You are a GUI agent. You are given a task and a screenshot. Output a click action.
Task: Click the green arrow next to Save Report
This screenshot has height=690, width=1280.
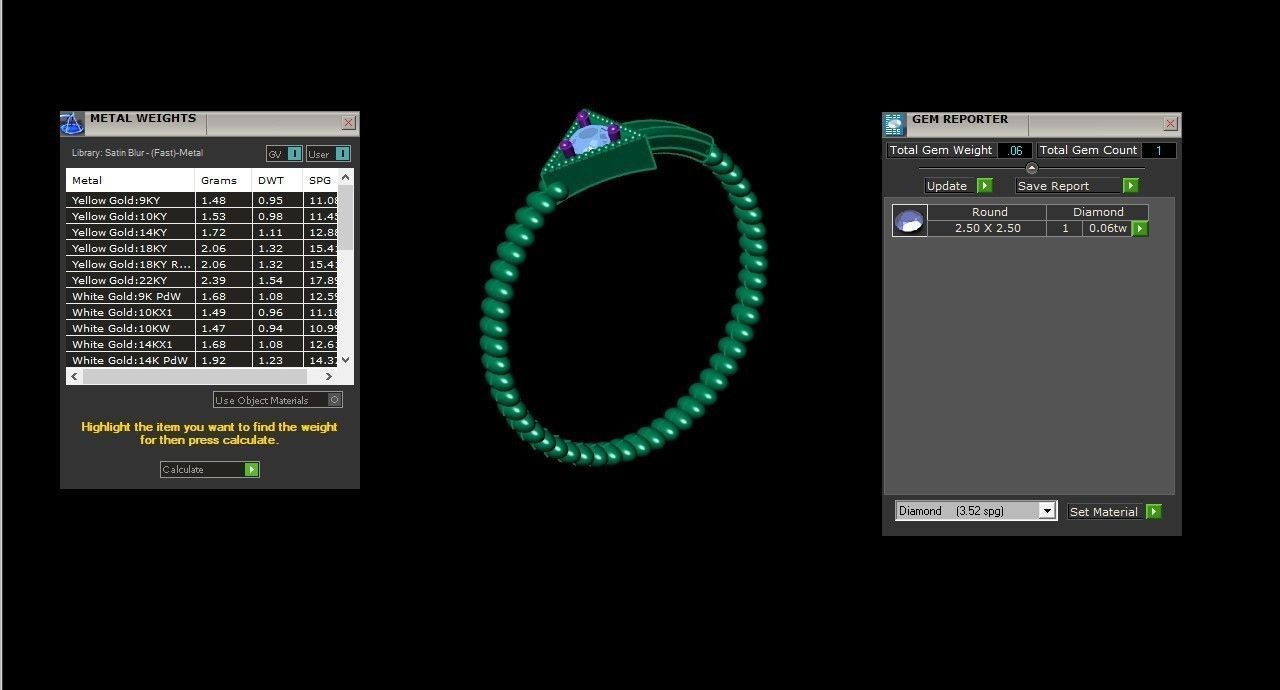tap(1131, 186)
